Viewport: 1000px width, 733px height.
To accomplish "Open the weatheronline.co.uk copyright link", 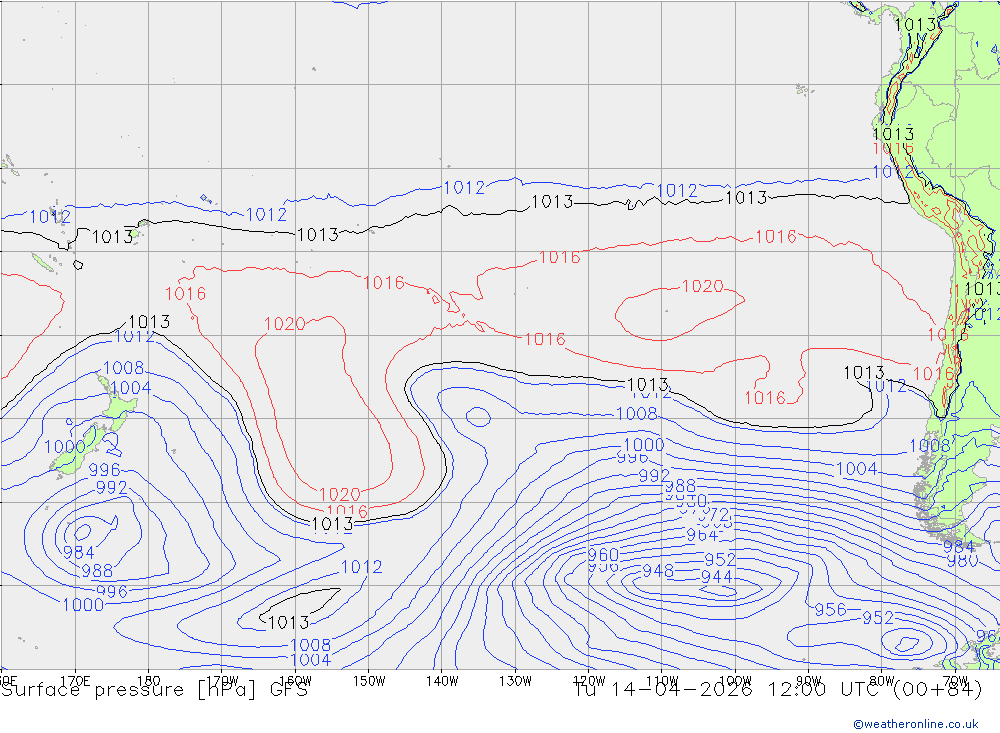I will click(916, 724).
